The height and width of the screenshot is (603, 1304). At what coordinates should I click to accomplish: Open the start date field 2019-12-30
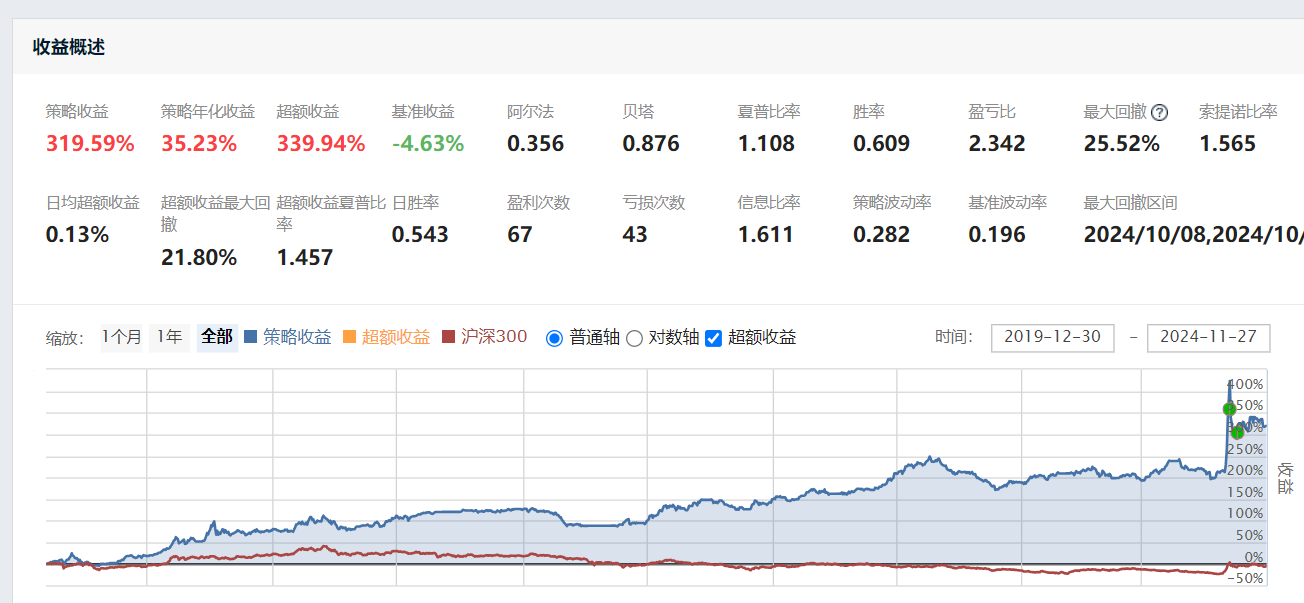point(1052,338)
